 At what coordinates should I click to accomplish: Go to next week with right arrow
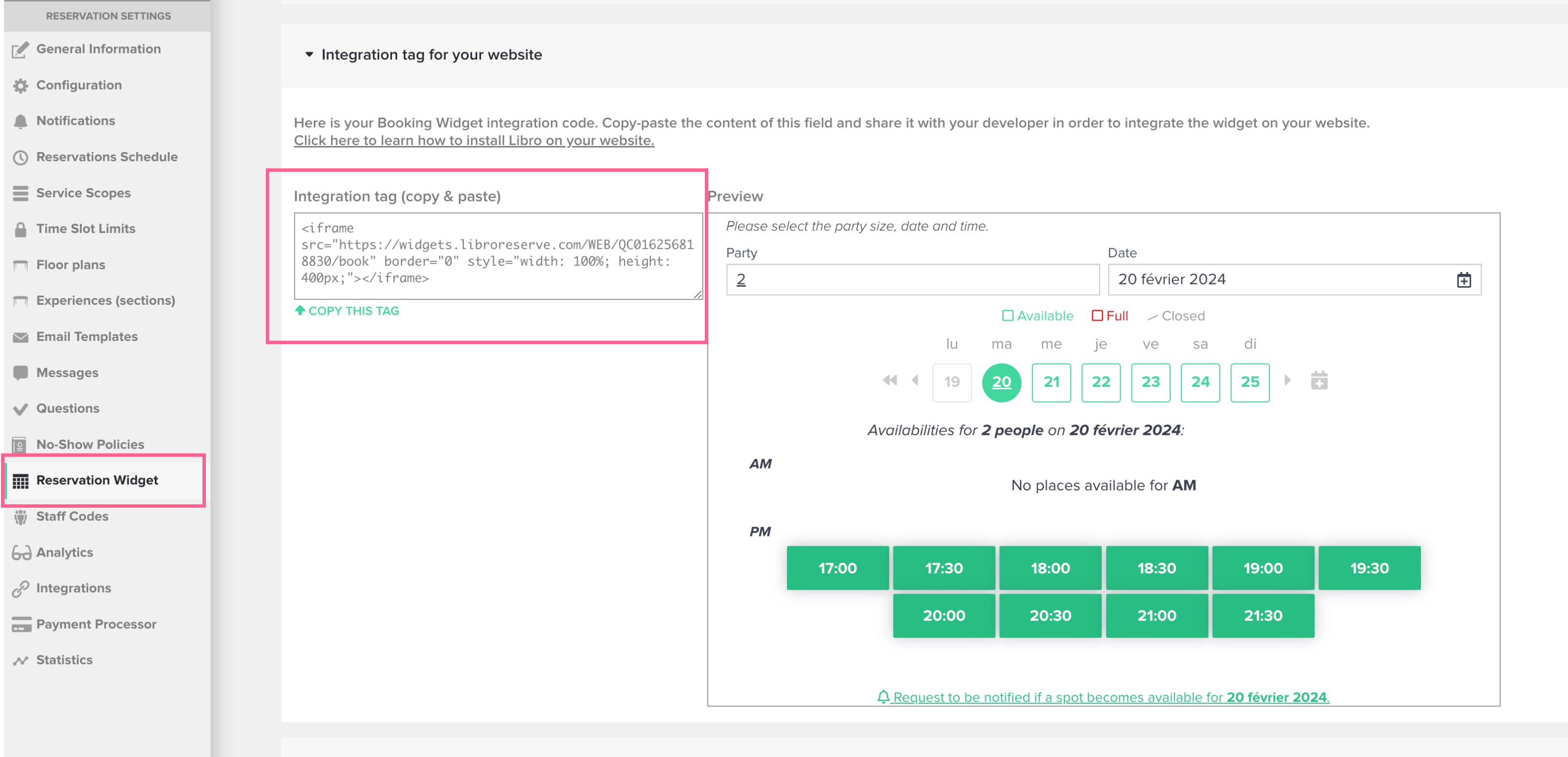click(x=1287, y=381)
